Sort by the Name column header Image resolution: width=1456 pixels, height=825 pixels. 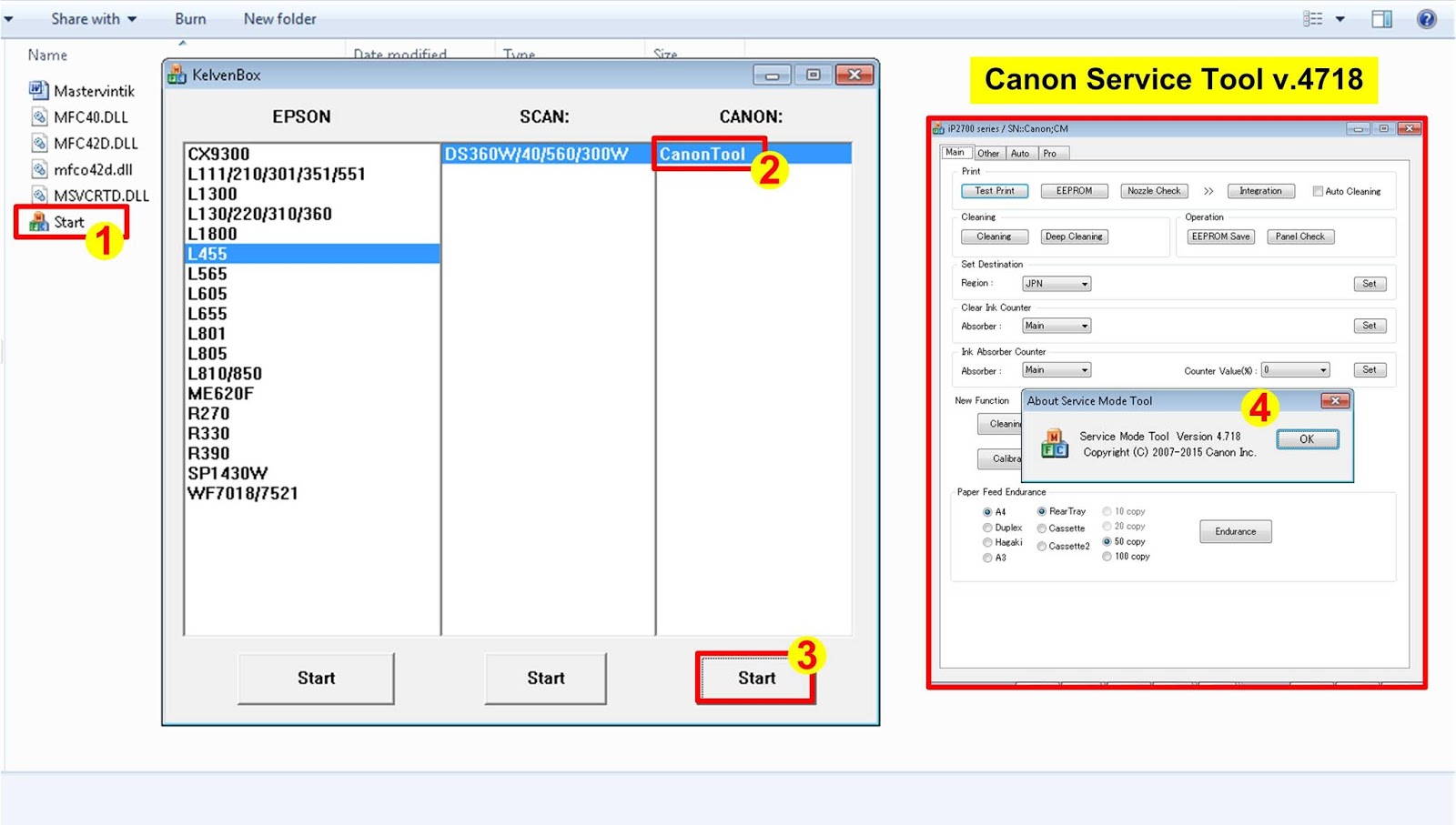(47, 55)
